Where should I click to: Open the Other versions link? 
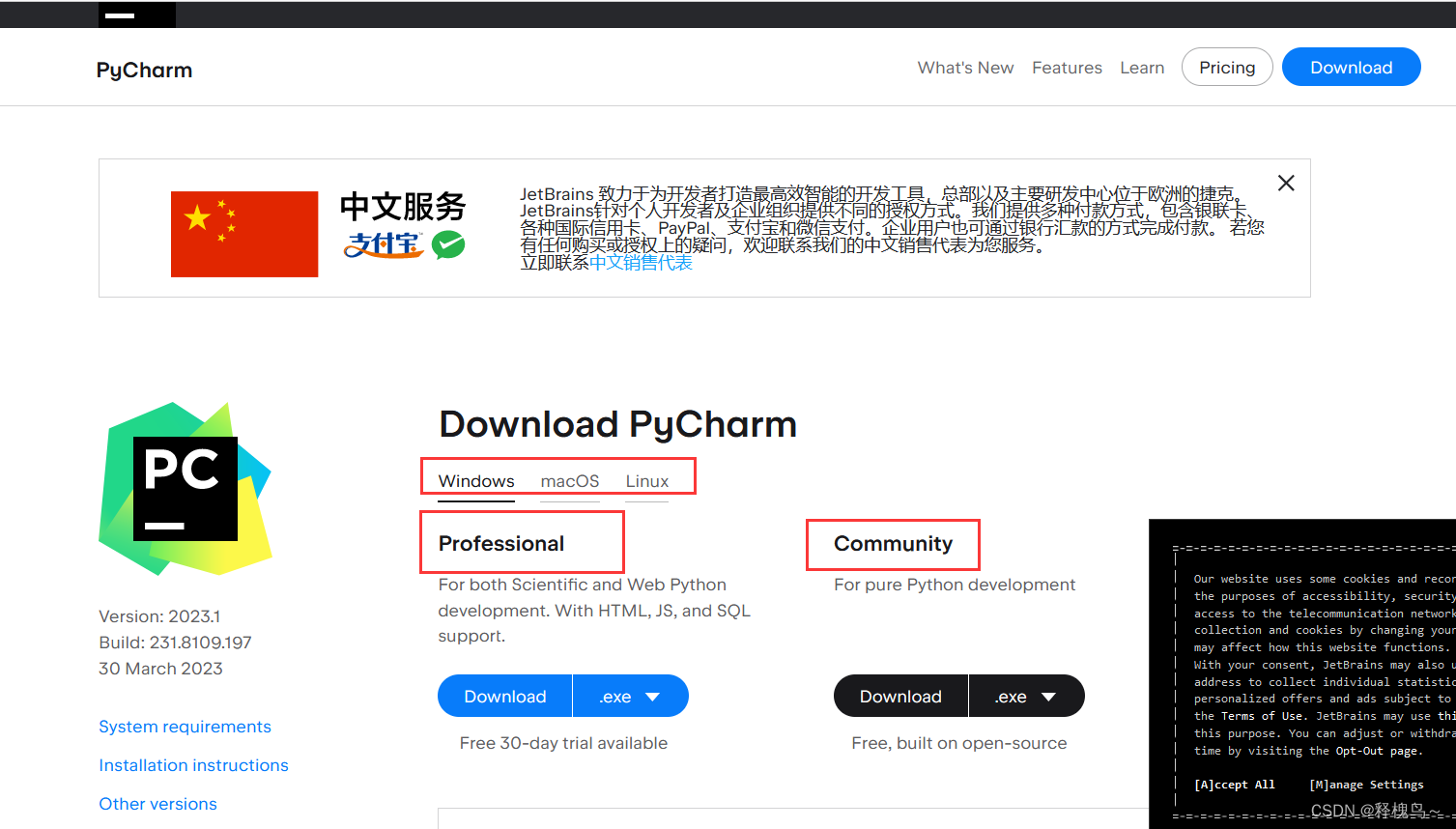point(157,804)
